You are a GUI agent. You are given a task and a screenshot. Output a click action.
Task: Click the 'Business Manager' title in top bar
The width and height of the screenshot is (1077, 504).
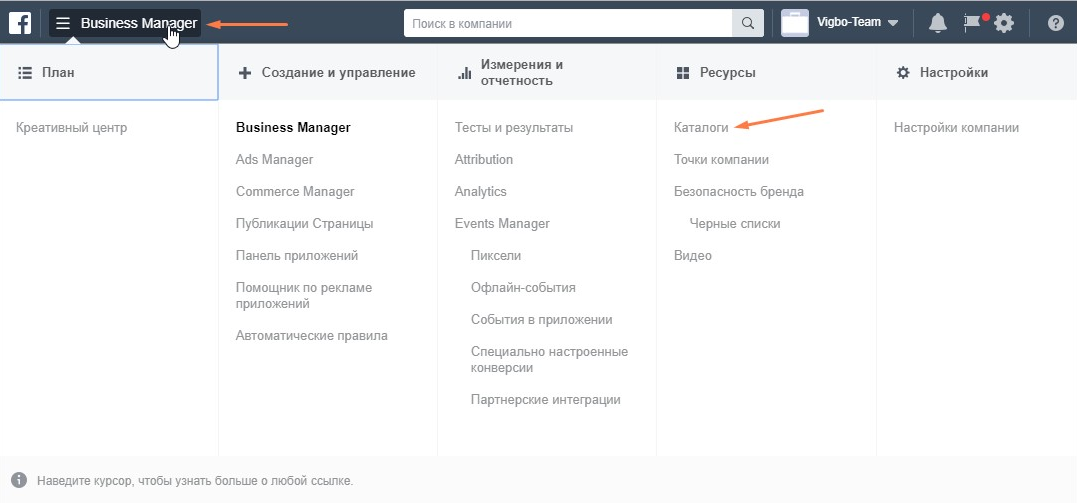(139, 23)
